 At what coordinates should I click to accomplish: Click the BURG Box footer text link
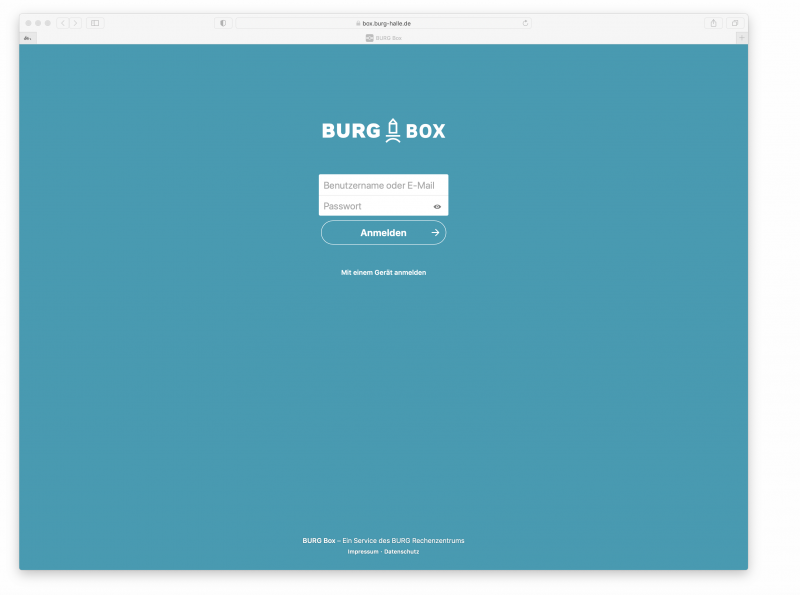tap(319, 540)
